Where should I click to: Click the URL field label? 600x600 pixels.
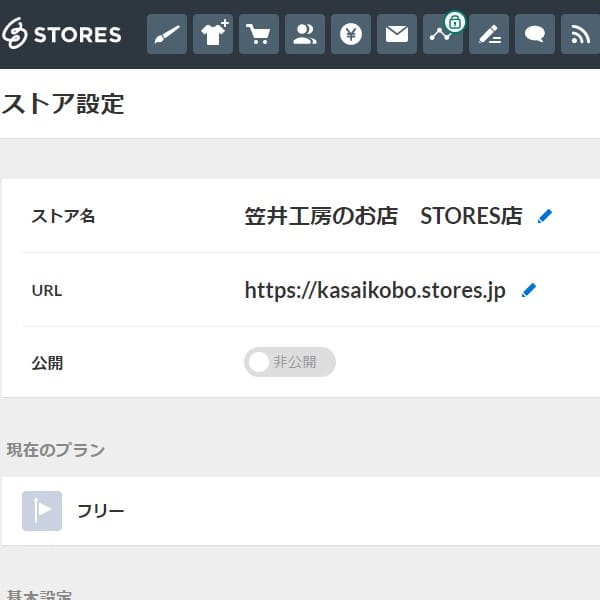click(47, 291)
